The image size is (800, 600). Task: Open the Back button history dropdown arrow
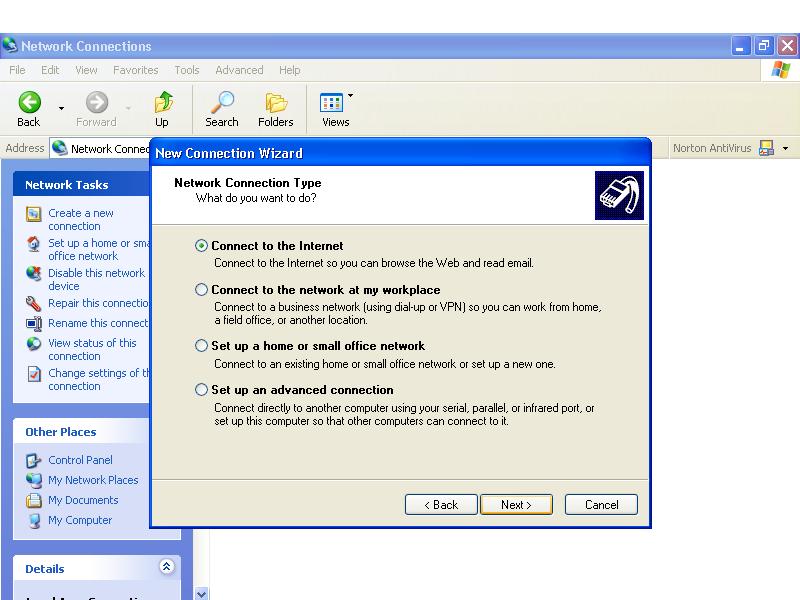click(61, 108)
